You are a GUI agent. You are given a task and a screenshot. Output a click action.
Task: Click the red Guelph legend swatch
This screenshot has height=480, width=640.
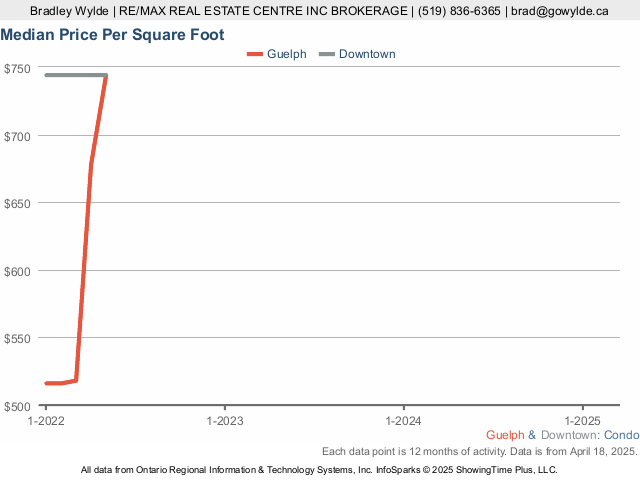255,54
